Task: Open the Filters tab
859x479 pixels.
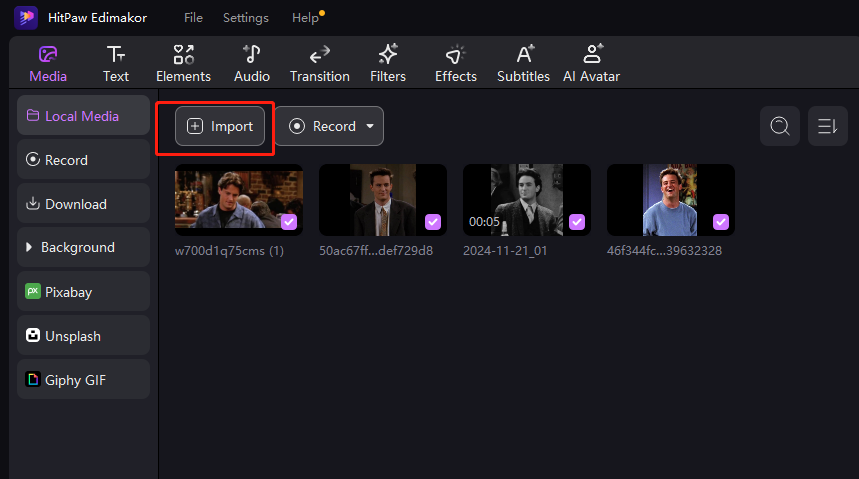Action: [388, 64]
